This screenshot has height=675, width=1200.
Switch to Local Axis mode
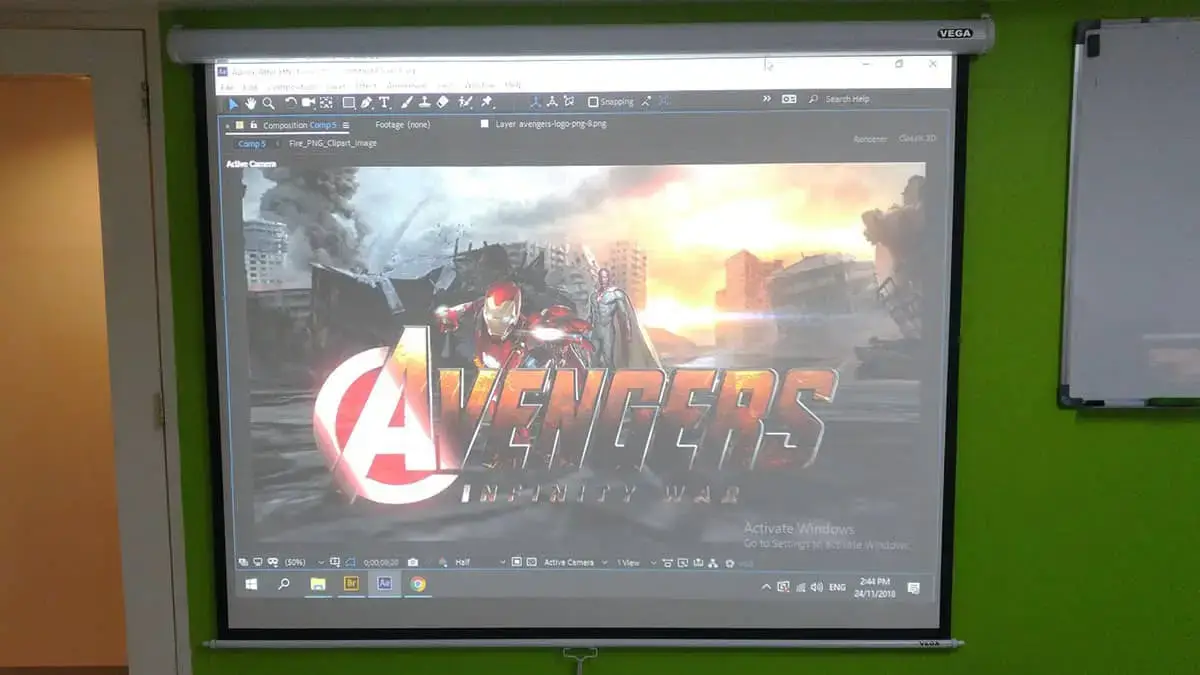point(536,102)
